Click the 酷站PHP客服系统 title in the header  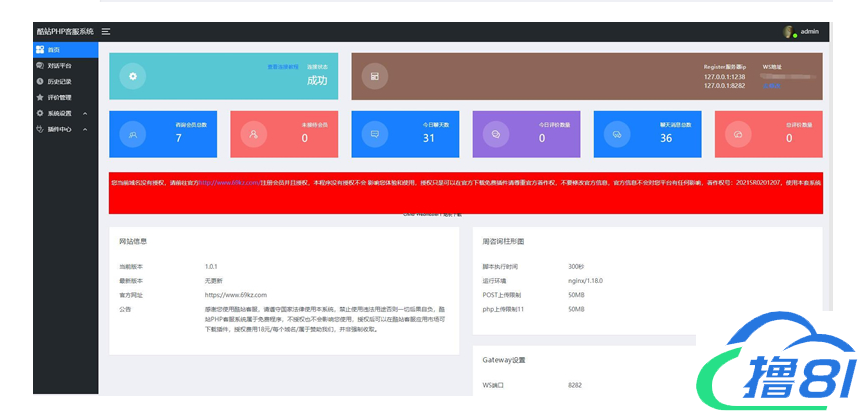click(x=65, y=32)
